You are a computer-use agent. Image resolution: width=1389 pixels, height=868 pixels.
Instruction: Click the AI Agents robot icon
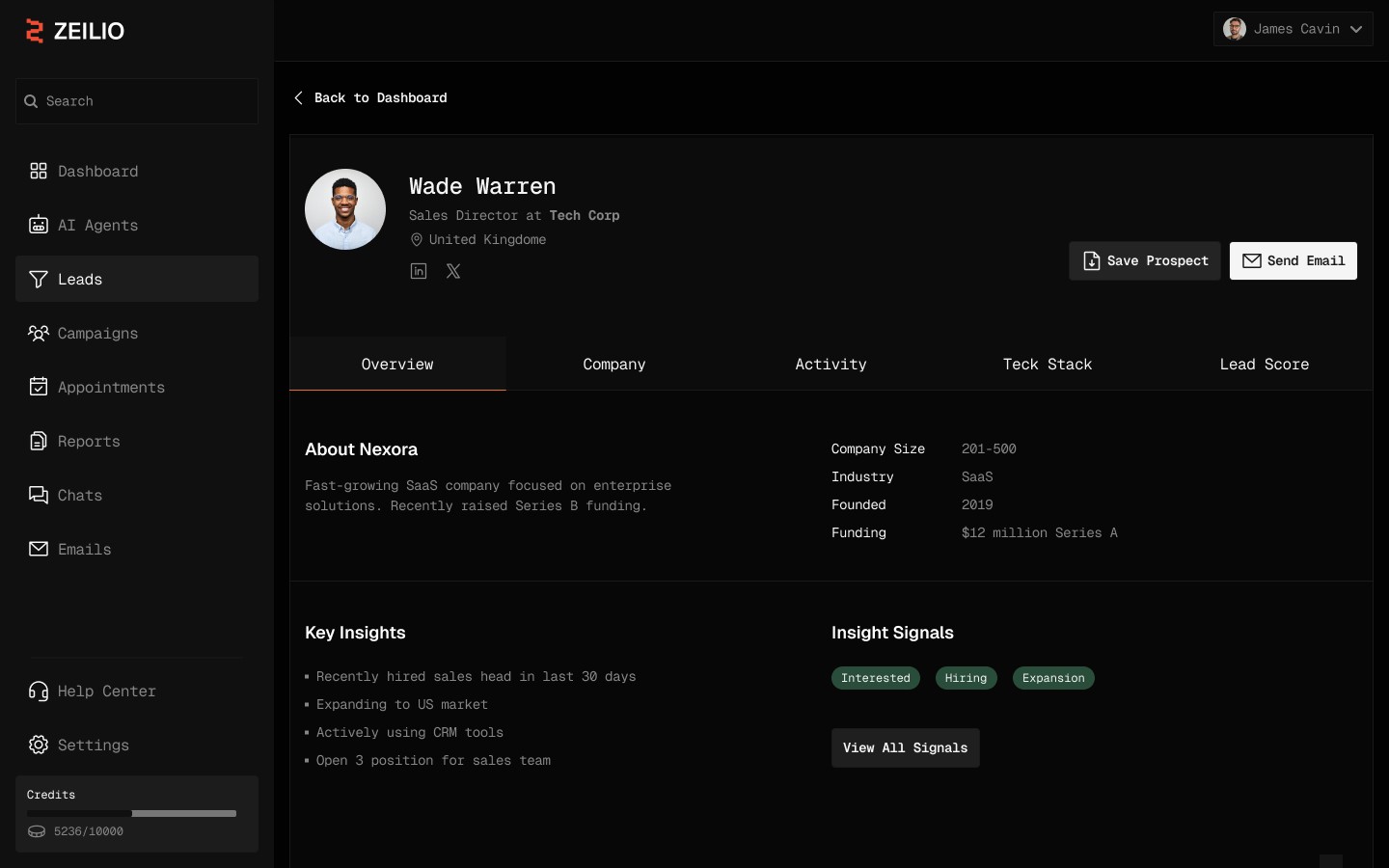pyautogui.click(x=39, y=225)
